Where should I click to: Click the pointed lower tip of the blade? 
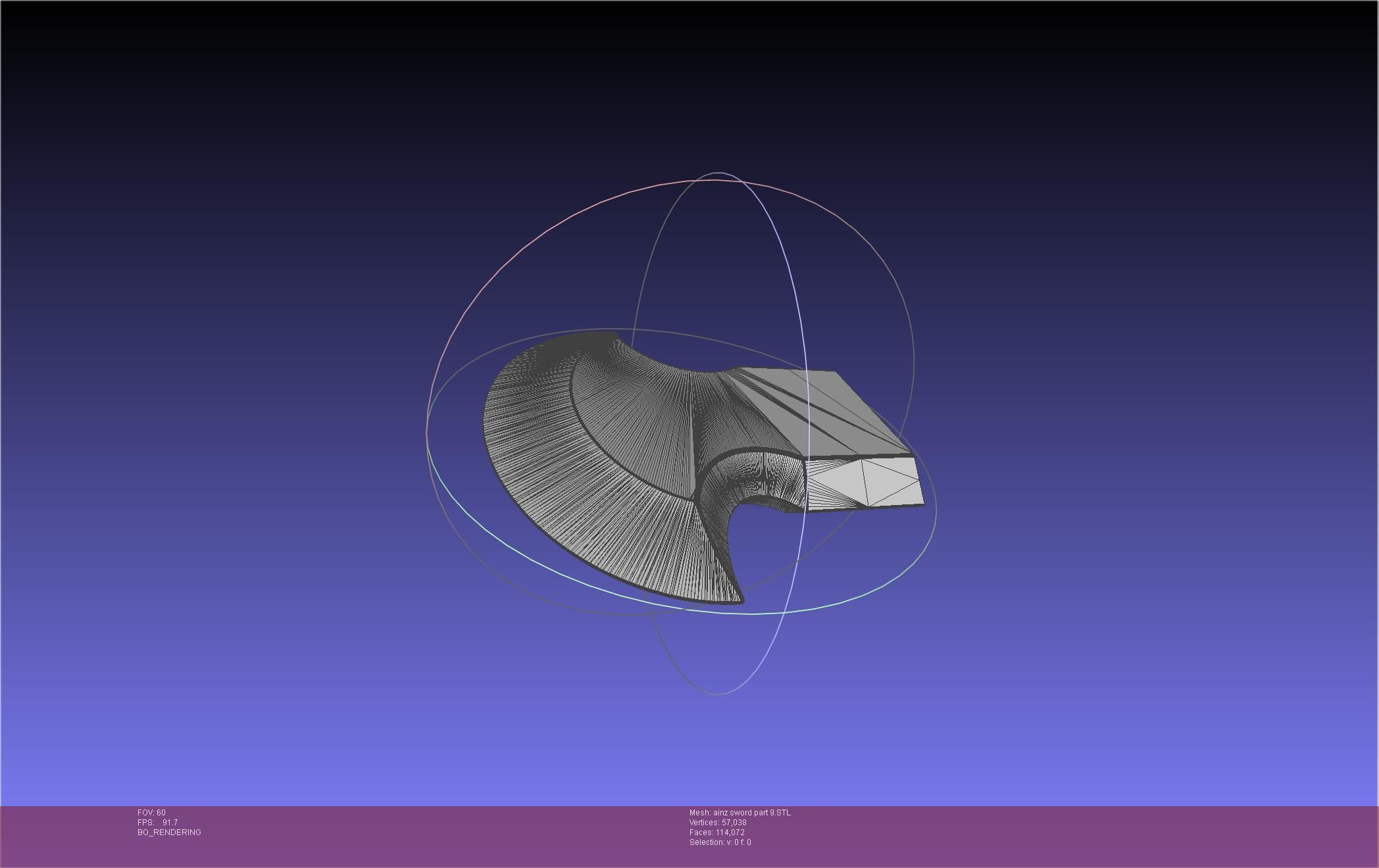(x=740, y=600)
